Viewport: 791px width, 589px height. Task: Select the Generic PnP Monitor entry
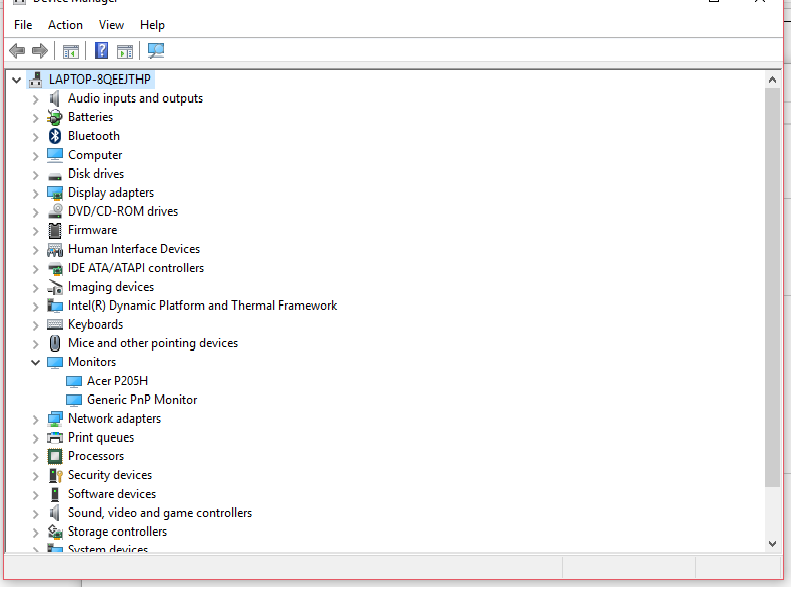(x=142, y=400)
